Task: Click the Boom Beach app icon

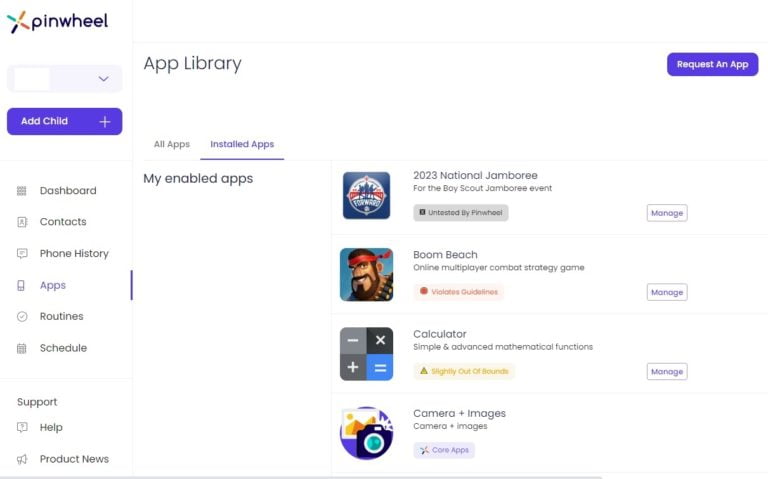Action: [366, 275]
